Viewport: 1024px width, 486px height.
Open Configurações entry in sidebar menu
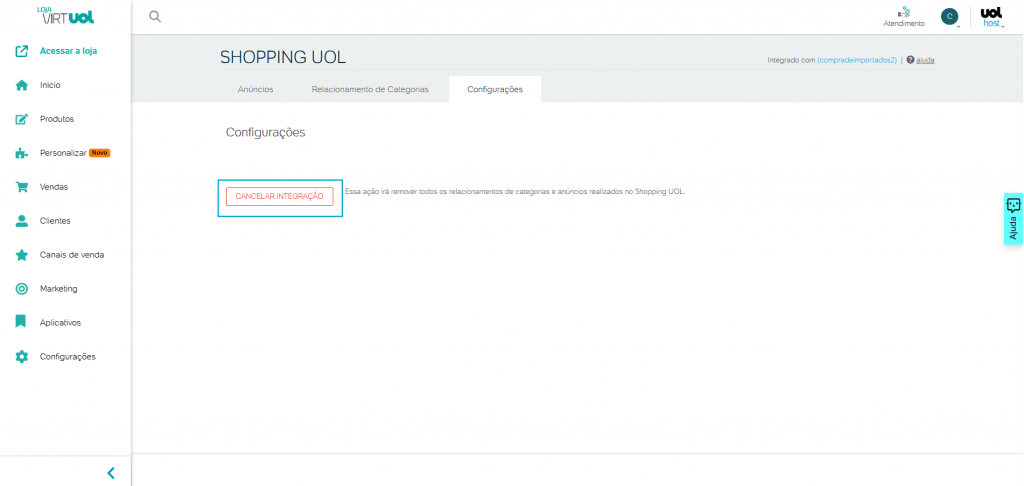[67, 357]
